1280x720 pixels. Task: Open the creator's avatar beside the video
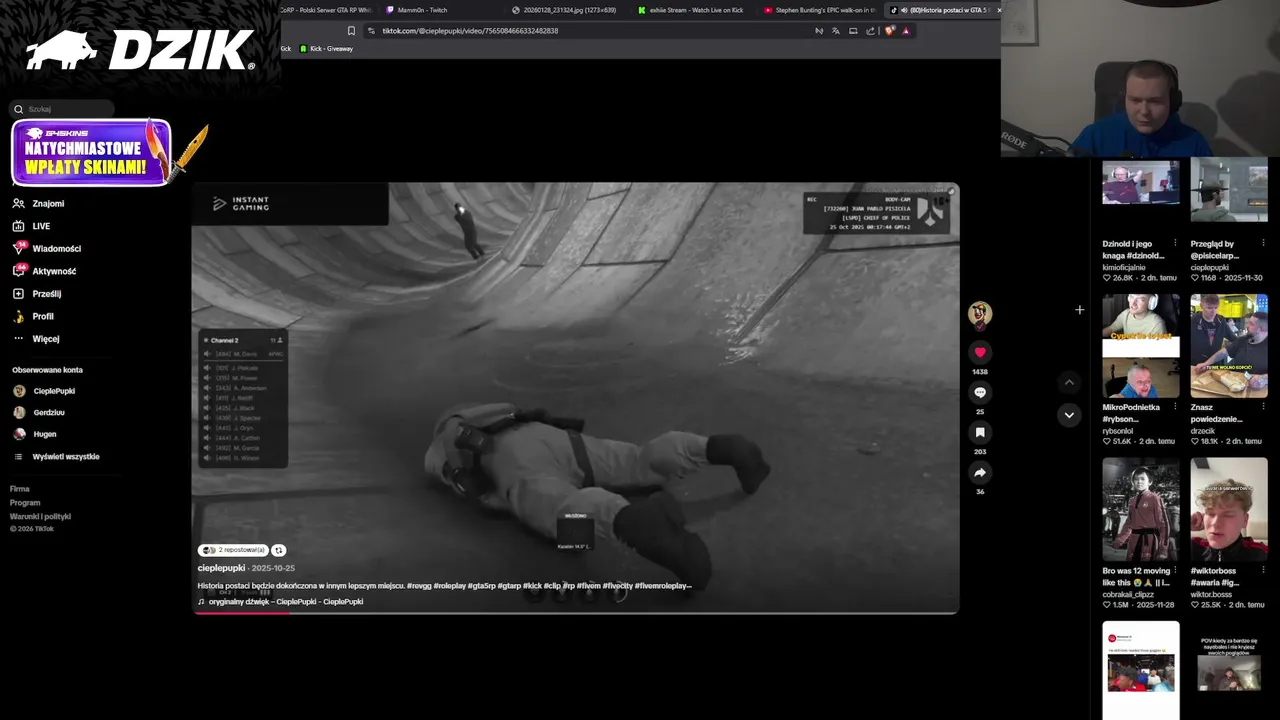(980, 314)
